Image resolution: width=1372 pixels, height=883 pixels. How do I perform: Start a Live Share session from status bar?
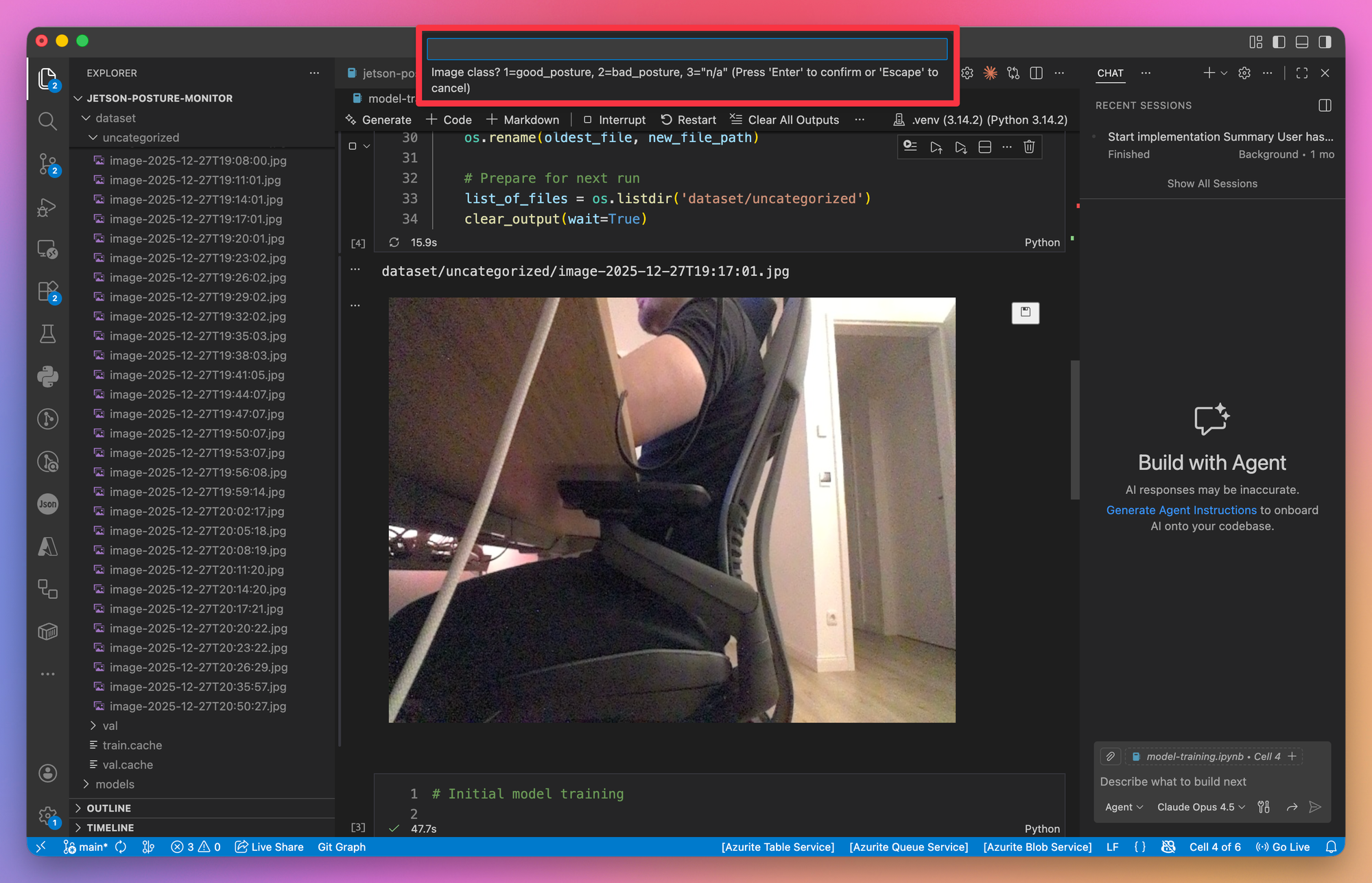tap(269, 847)
